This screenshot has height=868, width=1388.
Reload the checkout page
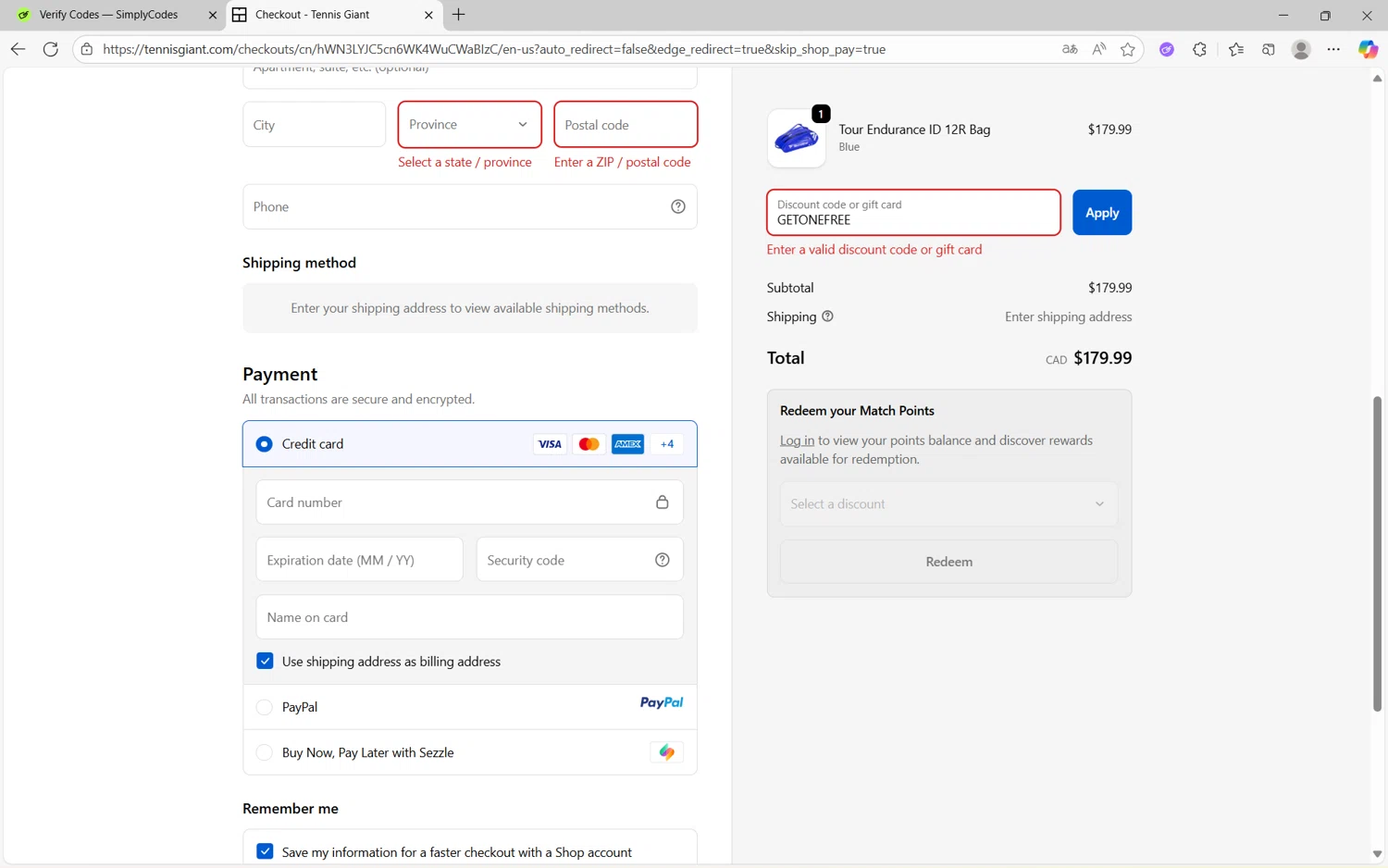(51, 49)
